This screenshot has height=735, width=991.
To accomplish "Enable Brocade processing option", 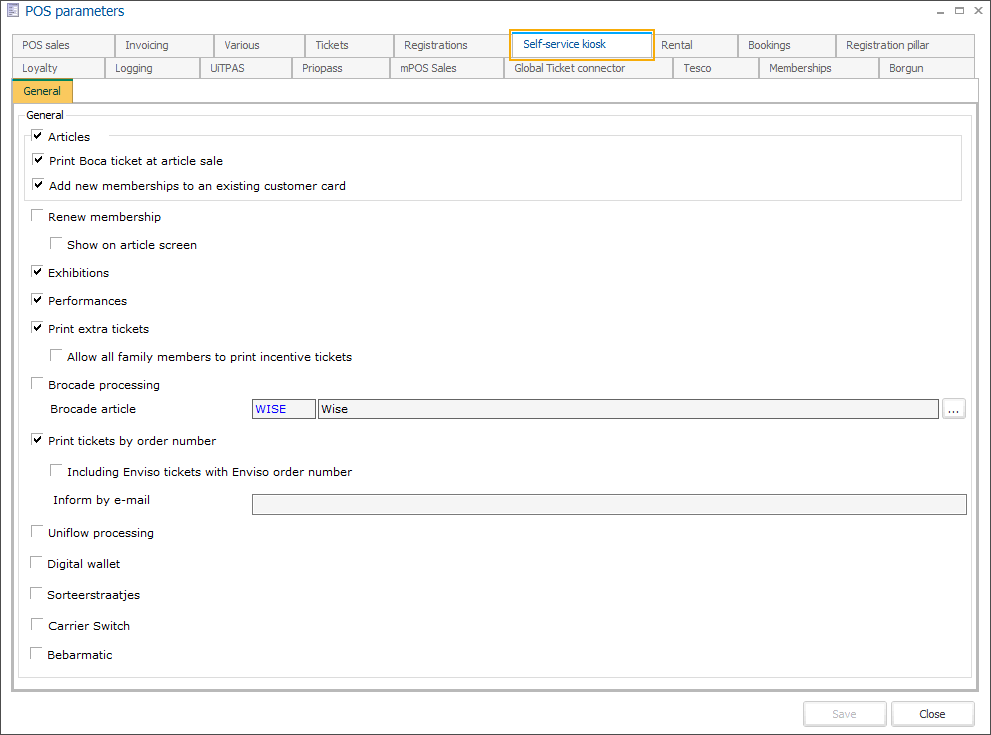I will pyautogui.click(x=38, y=384).
